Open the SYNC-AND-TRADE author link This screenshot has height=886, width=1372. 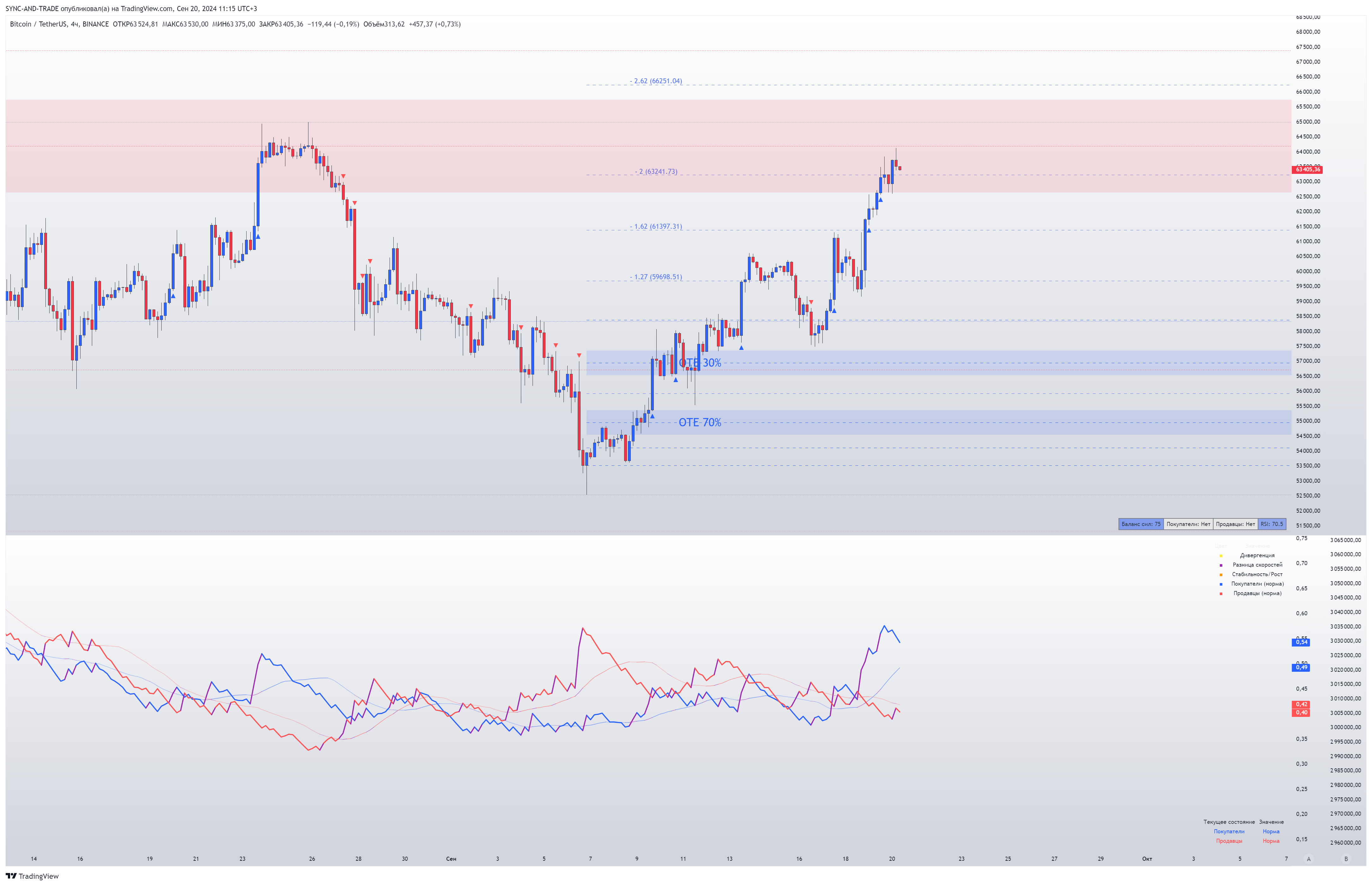(32, 9)
